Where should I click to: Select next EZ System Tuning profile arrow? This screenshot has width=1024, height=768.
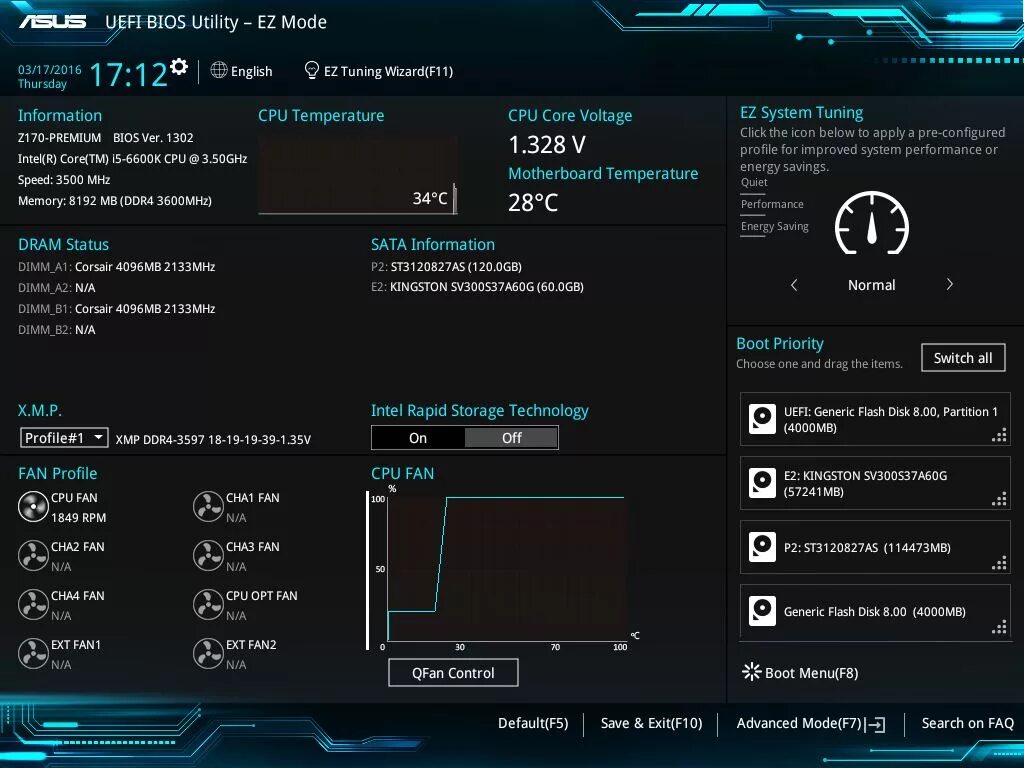[x=950, y=284]
